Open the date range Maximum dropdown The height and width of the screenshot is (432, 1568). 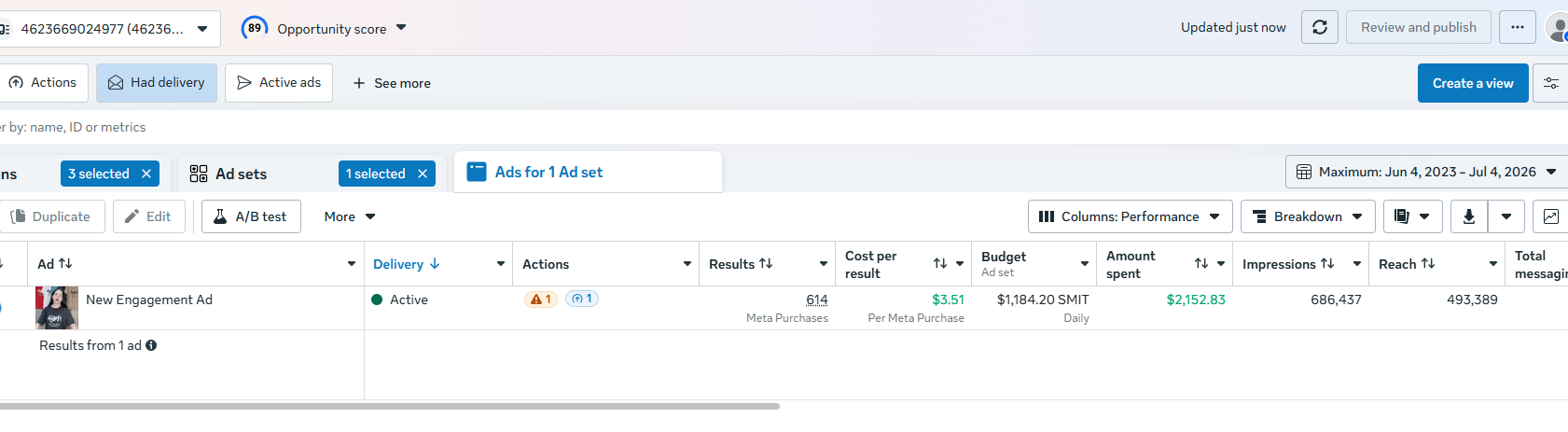(1426, 172)
